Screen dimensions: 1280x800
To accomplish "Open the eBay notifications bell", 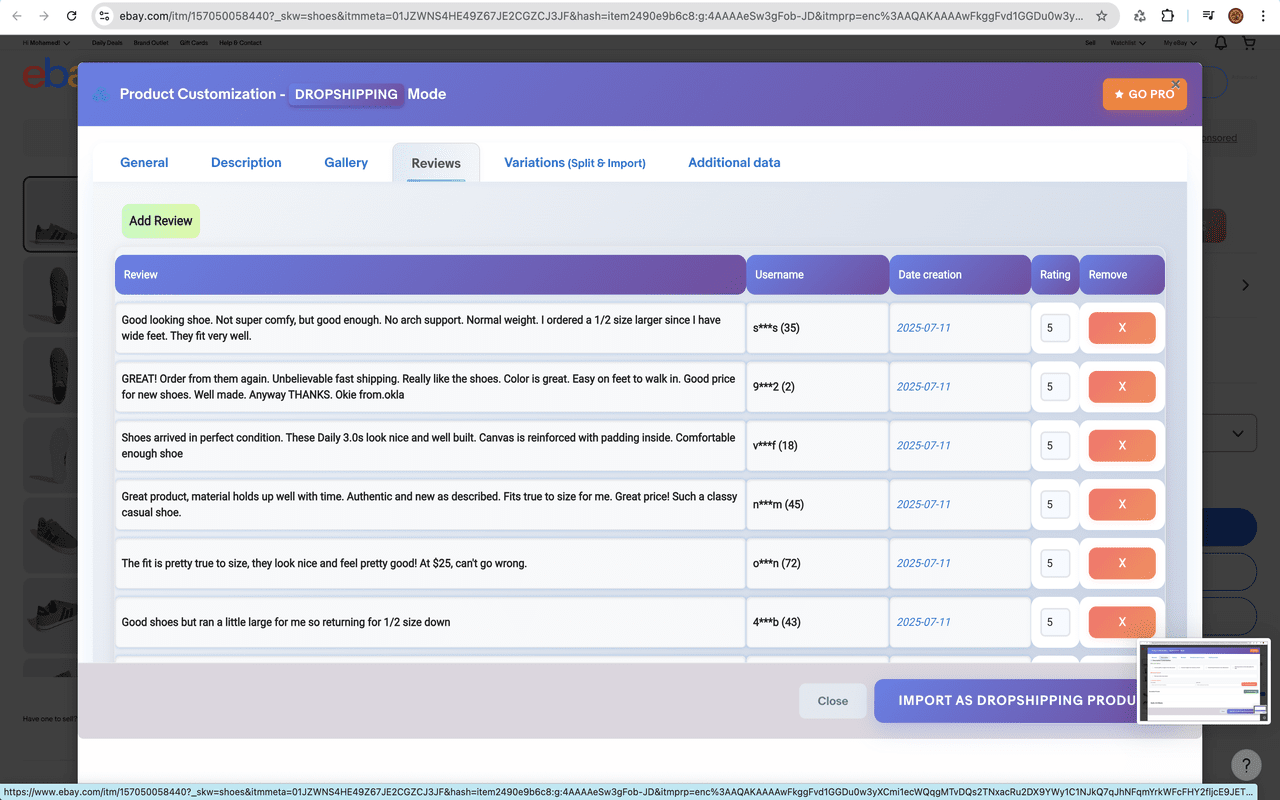I will coord(1221,43).
